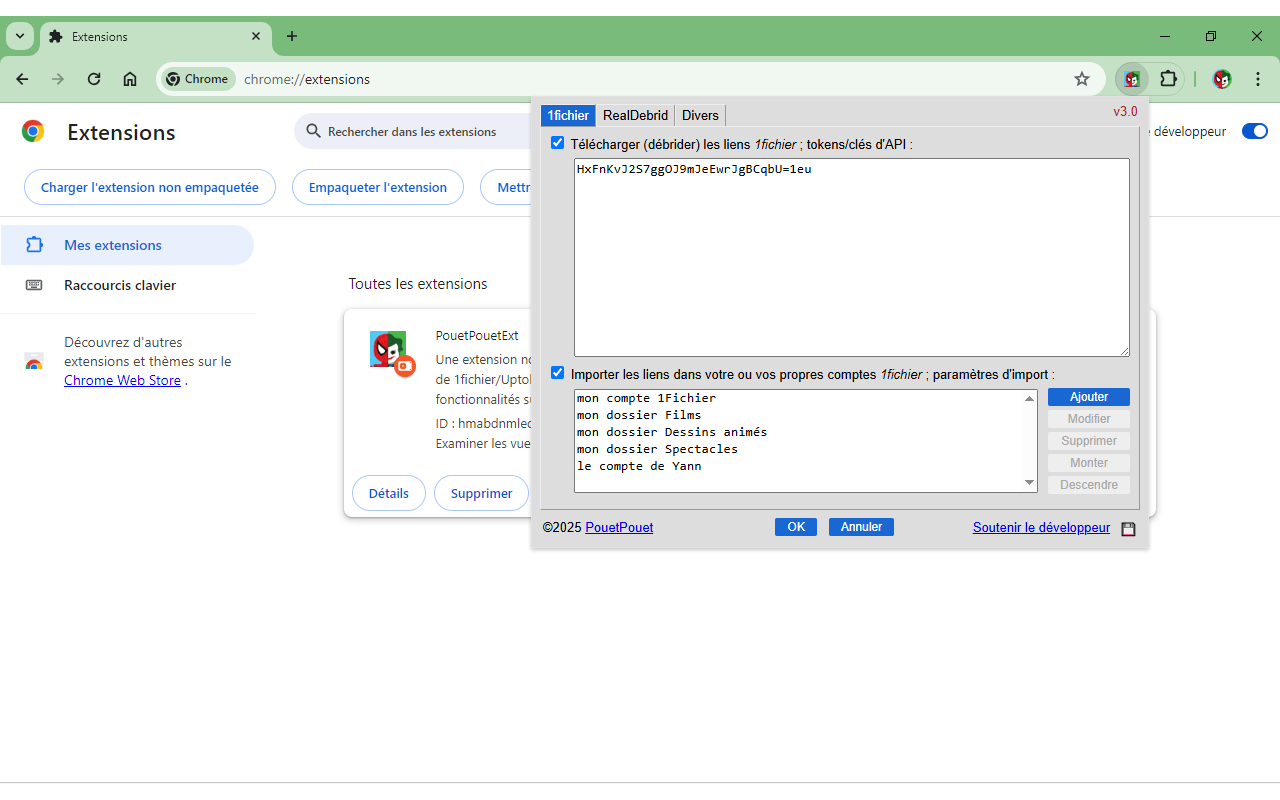This screenshot has height=800, width=1280.
Task: Click inside the API tokens text area
Action: pyautogui.click(x=850, y=257)
